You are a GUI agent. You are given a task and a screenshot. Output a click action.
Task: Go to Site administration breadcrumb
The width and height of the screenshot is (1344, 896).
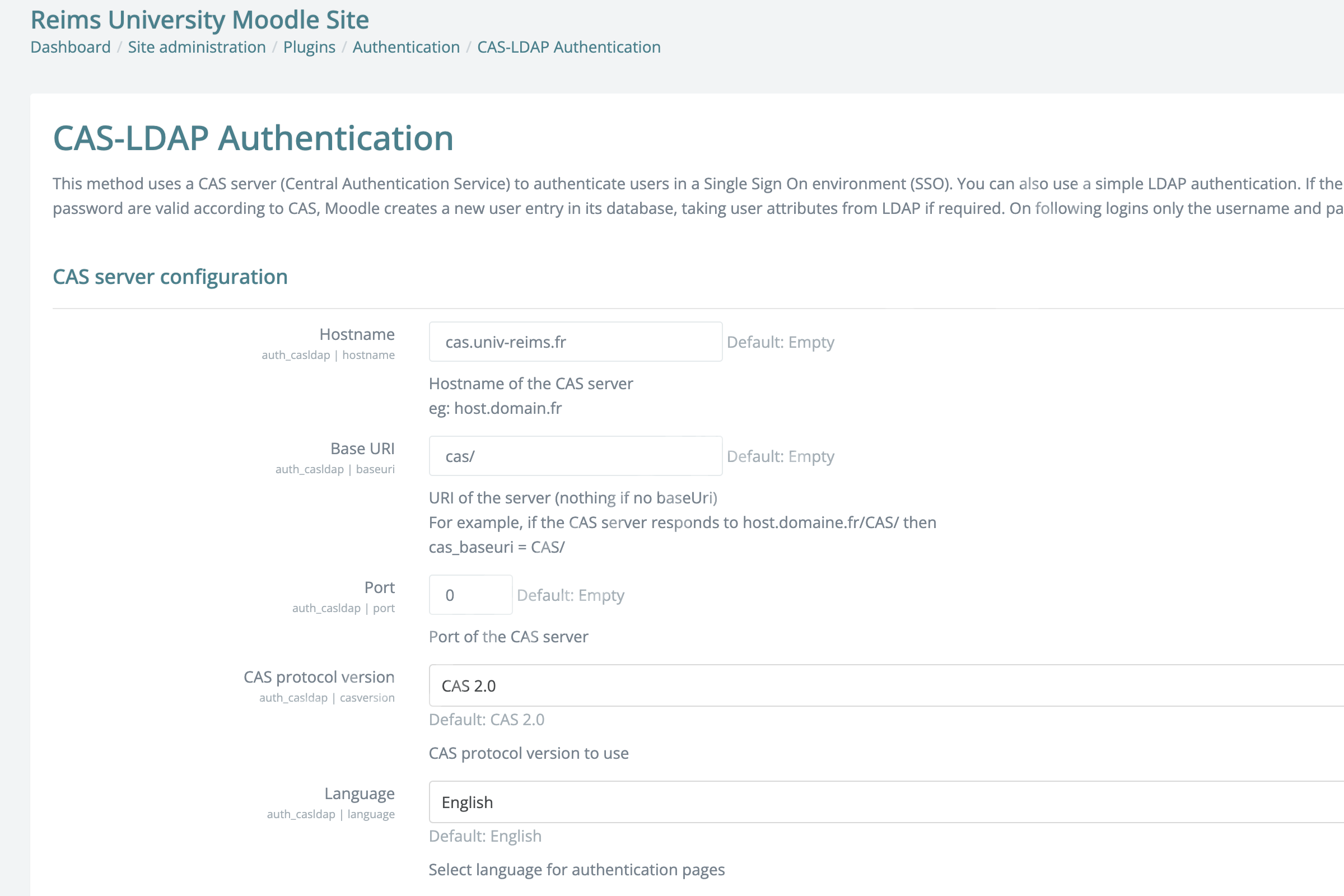197,47
